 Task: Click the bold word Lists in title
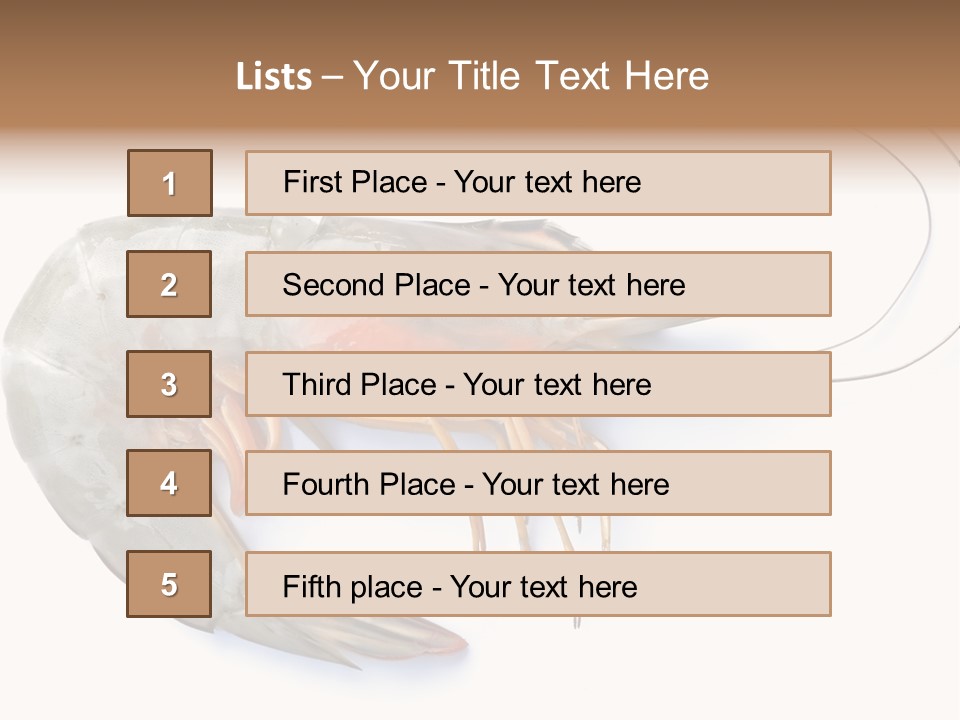[x=274, y=77]
